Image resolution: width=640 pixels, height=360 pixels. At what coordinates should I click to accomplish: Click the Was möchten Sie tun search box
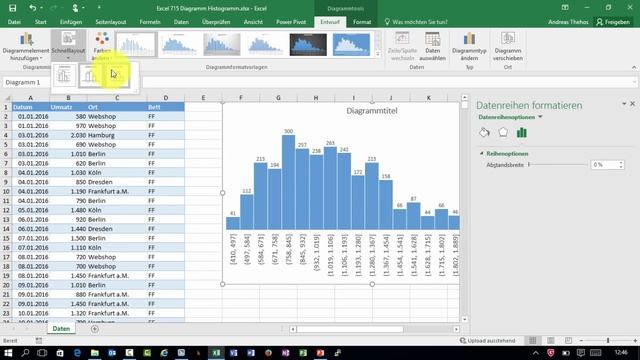point(416,22)
